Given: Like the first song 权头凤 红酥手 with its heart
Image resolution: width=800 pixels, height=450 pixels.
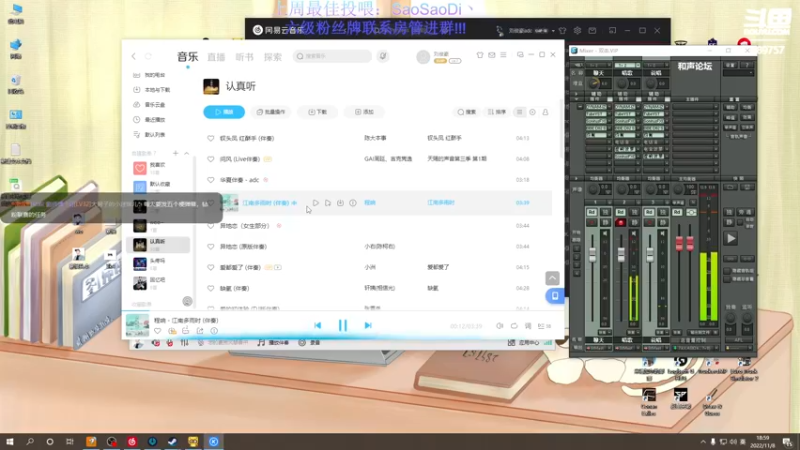Looking at the screenshot, I should tap(211, 138).
